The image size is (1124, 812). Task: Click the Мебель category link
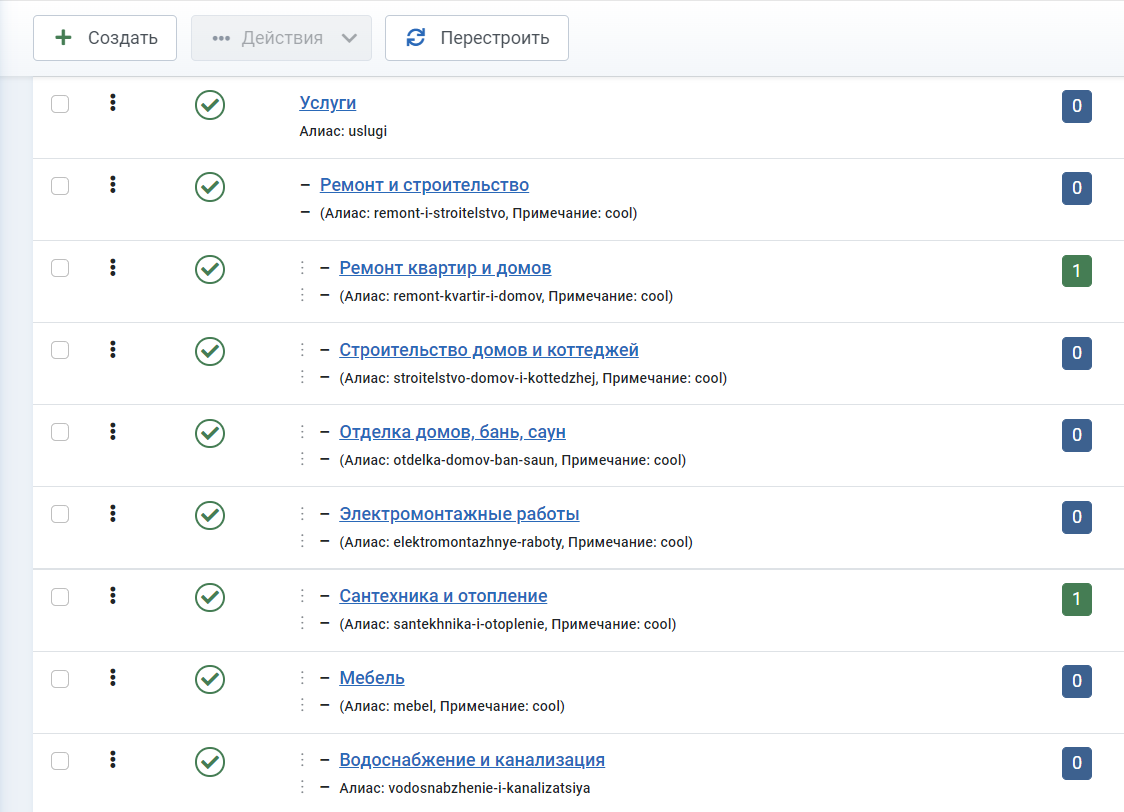point(371,678)
